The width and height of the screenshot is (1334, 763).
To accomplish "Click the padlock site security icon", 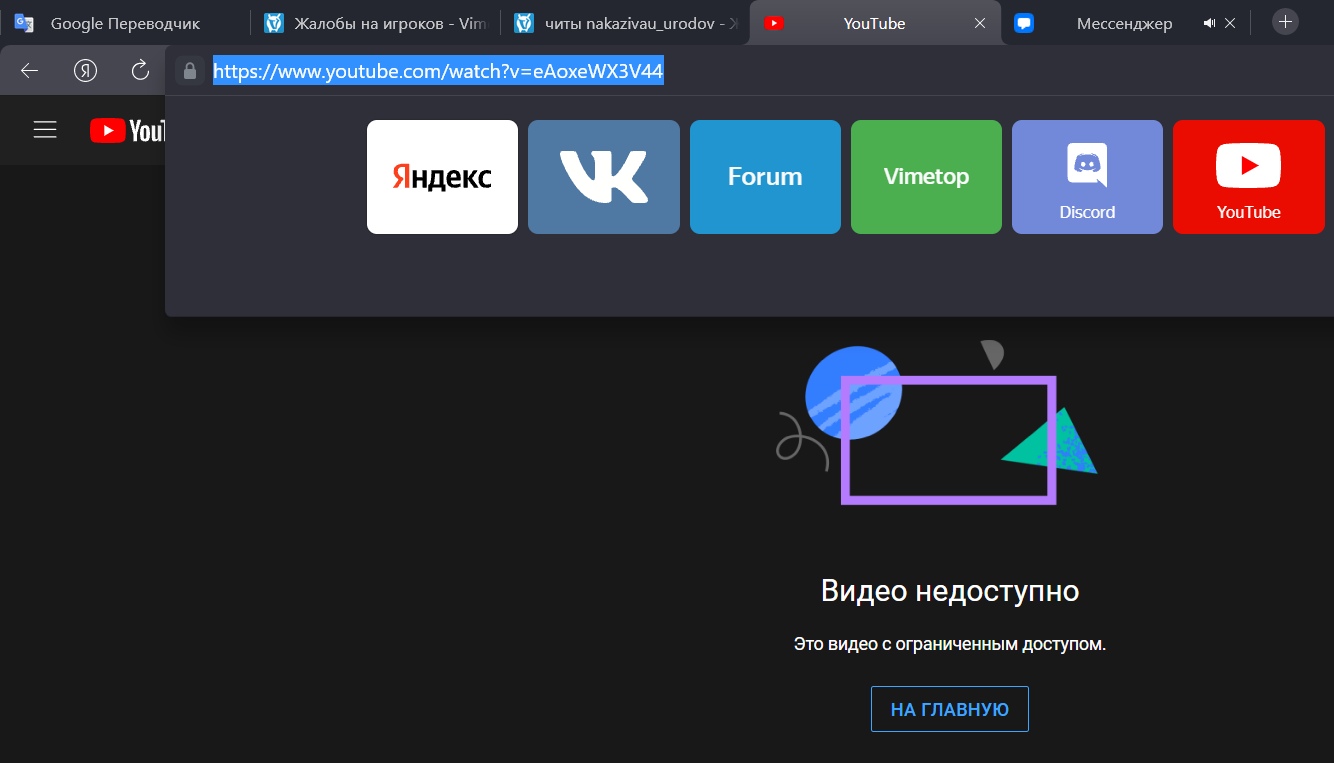I will click(189, 71).
